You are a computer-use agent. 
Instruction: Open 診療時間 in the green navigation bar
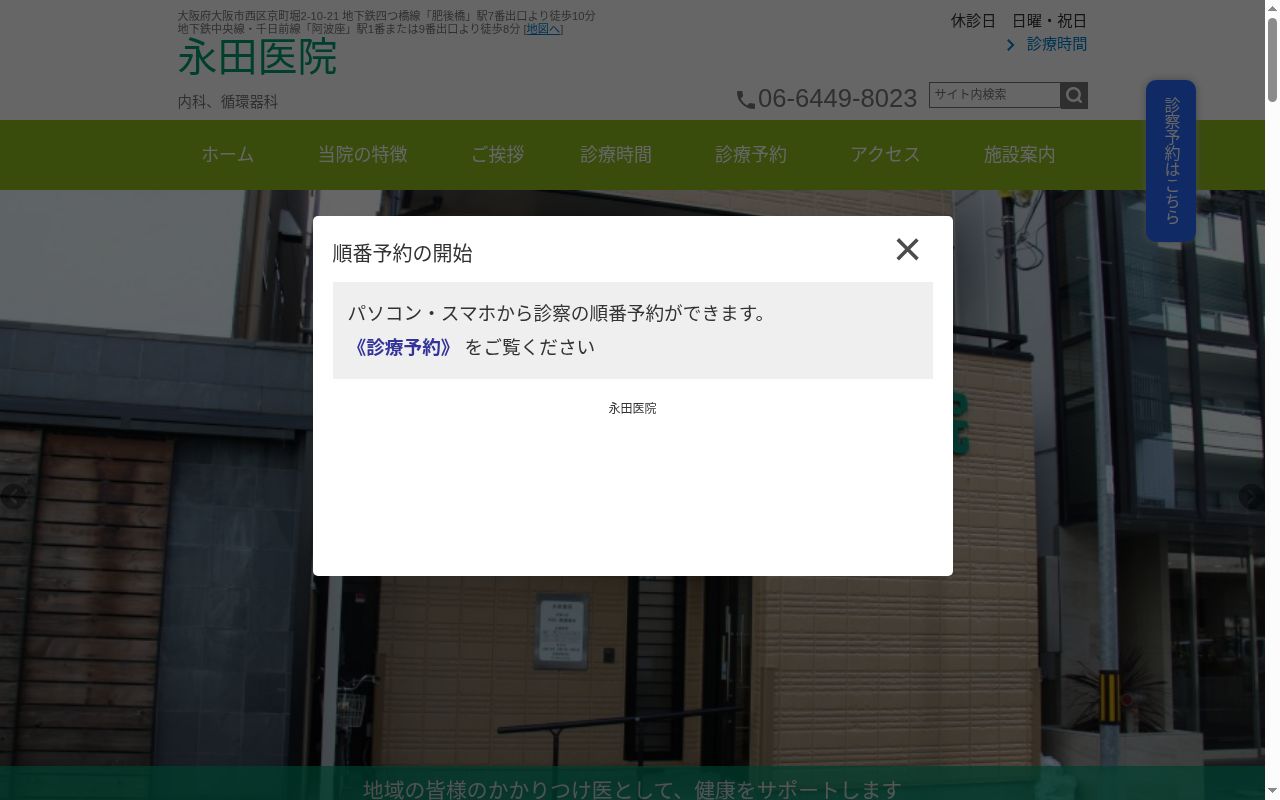point(616,155)
